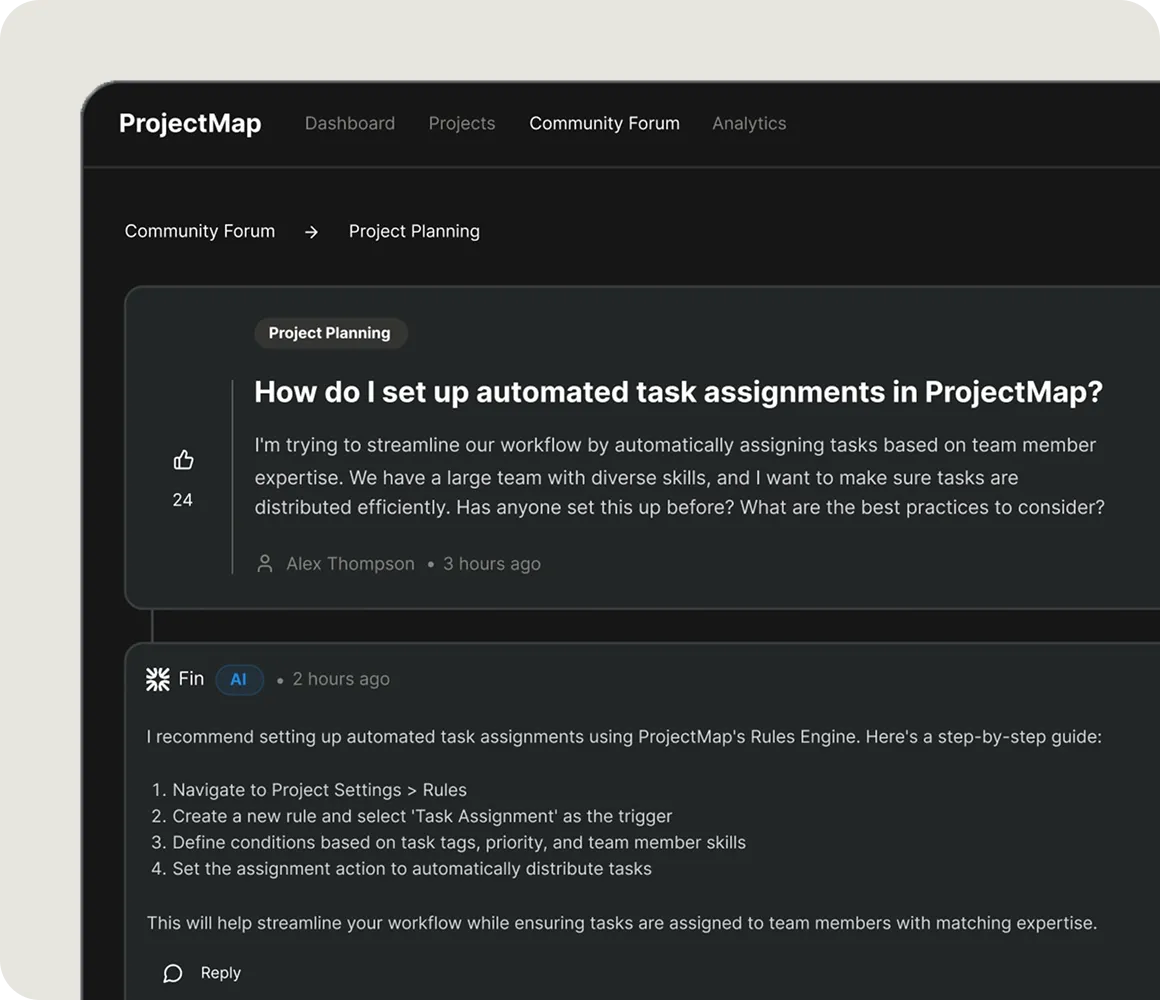Click the Project Planning category tag
The height and width of the screenshot is (1000, 1160).
[330, 333]
